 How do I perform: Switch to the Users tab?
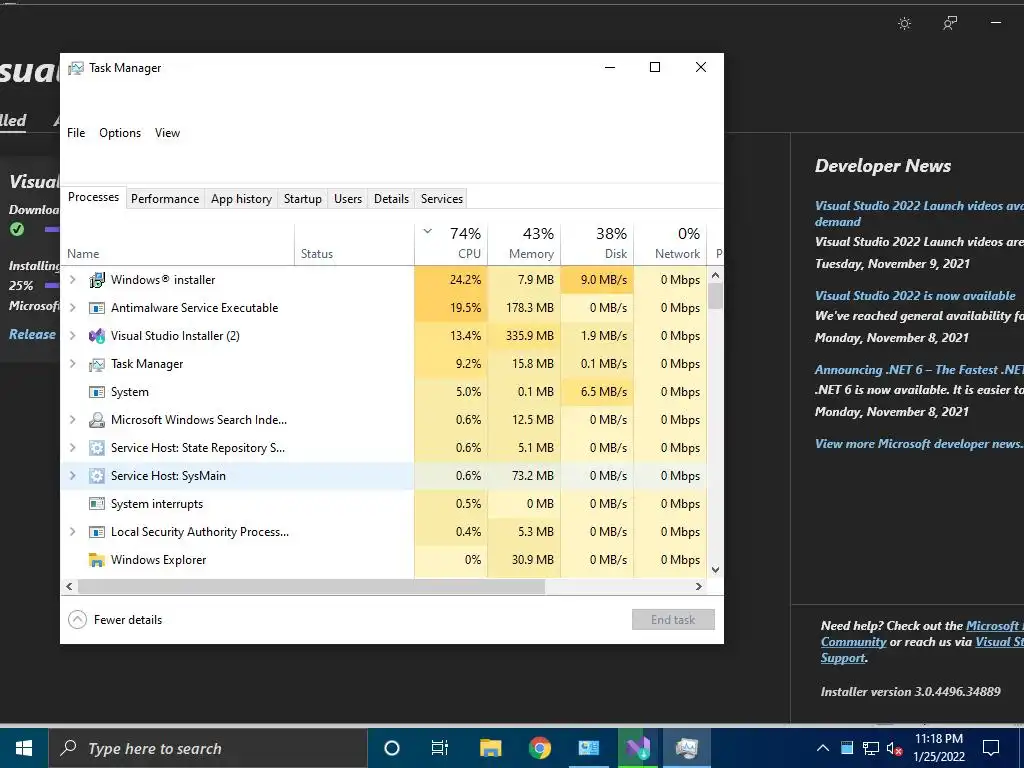pyautogui.click(x=347, y=199)
